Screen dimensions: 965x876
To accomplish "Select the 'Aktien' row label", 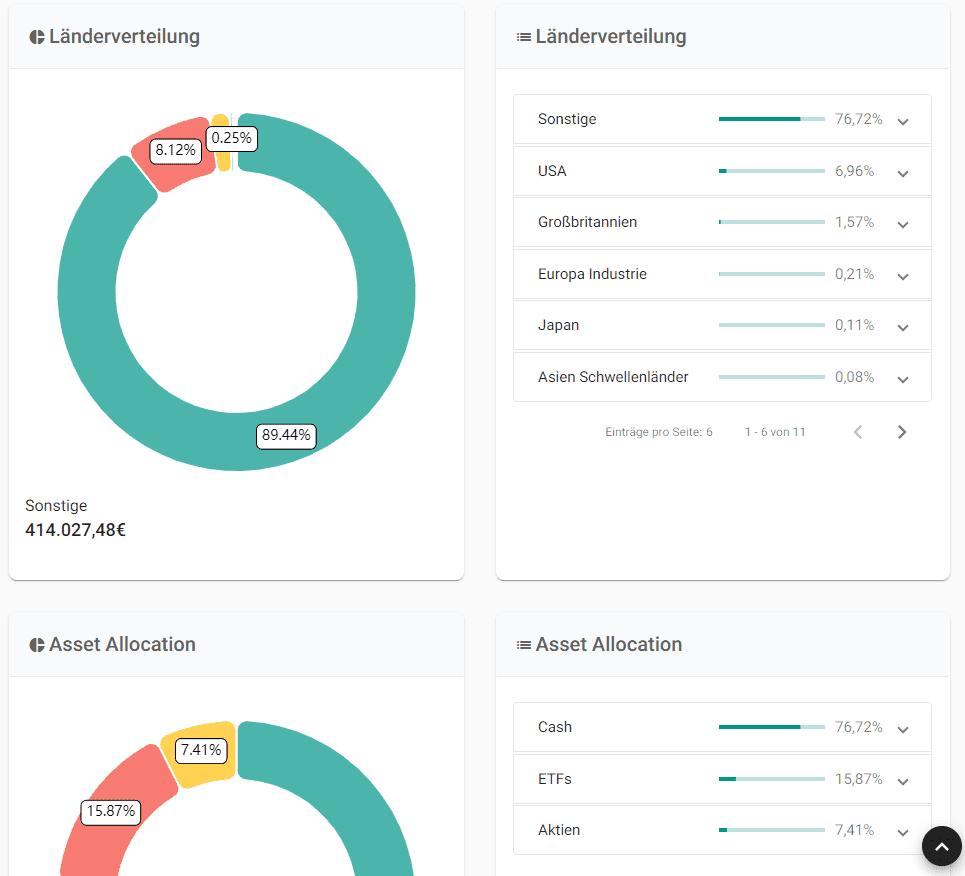I will [559, 830].
